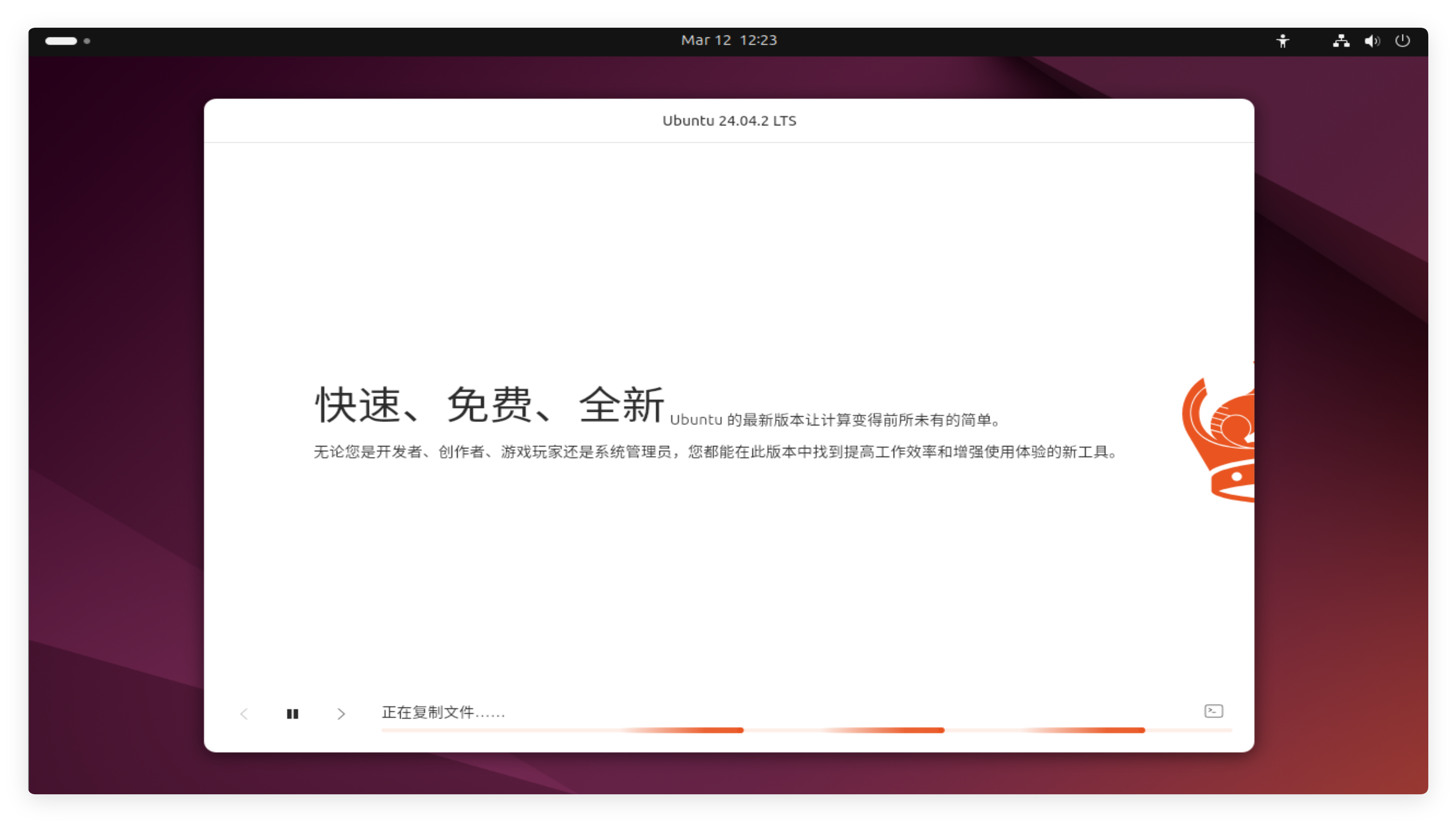Image resolution: width=1456 pixels, height=822 pixels.
Task: Pause the installer slideshow
Action: click(292, 714)
